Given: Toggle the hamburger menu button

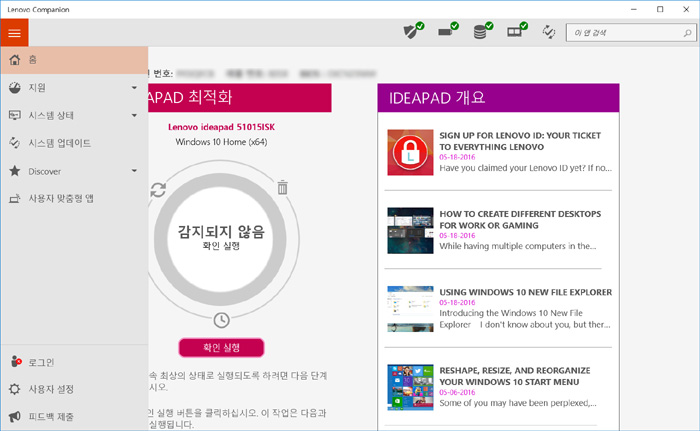Looking at the screenshot, I should (x=14, y=33).
